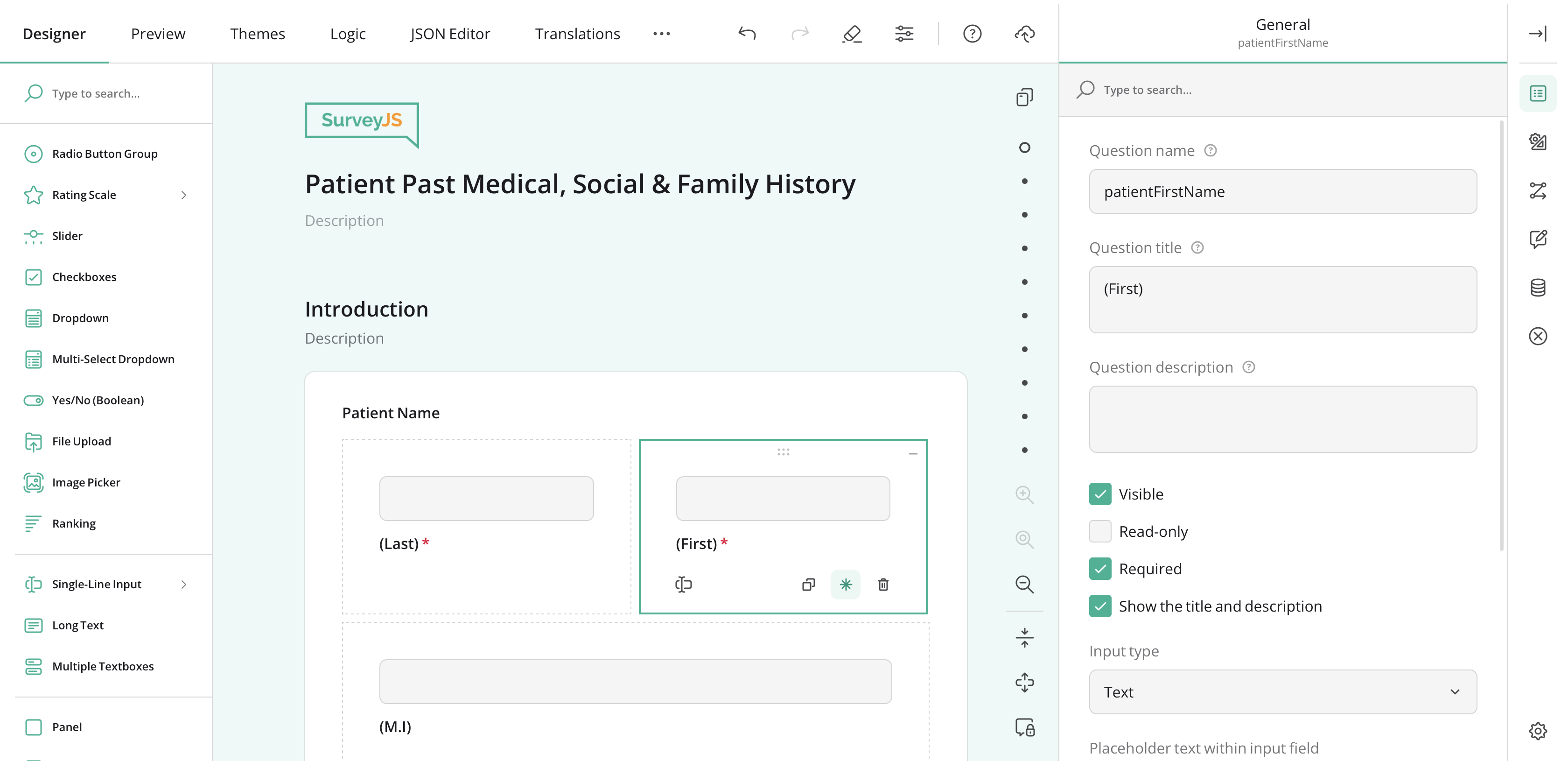
Task: Click the copy pages icon above page navigator
Action: (1024, 97)
